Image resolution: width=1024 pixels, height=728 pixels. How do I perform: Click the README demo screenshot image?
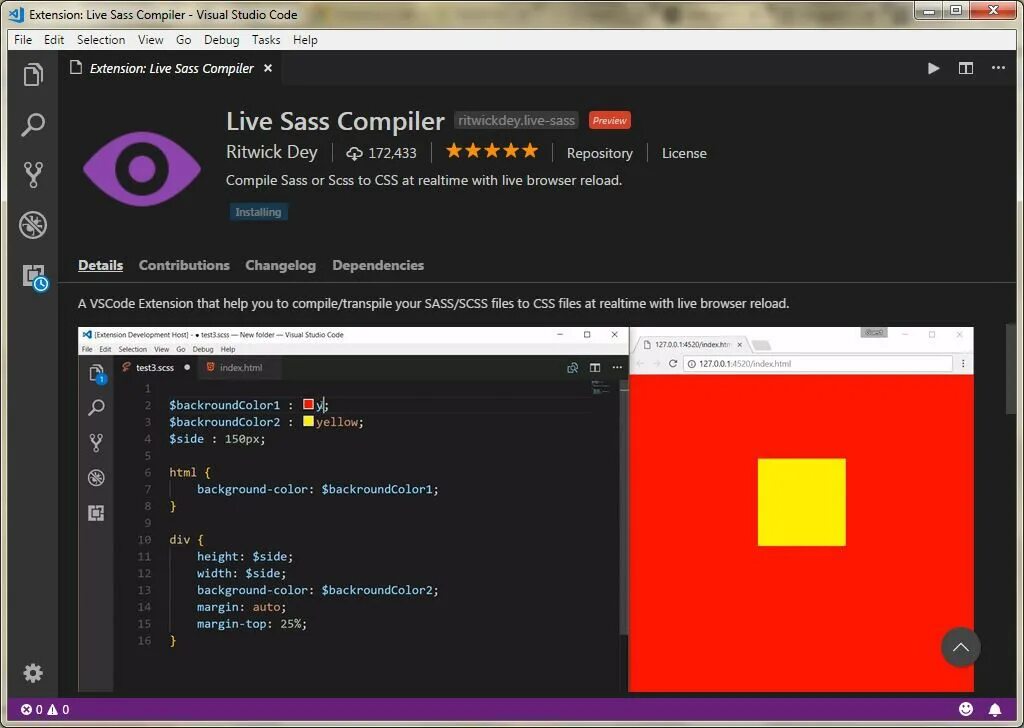coord(526,509)
